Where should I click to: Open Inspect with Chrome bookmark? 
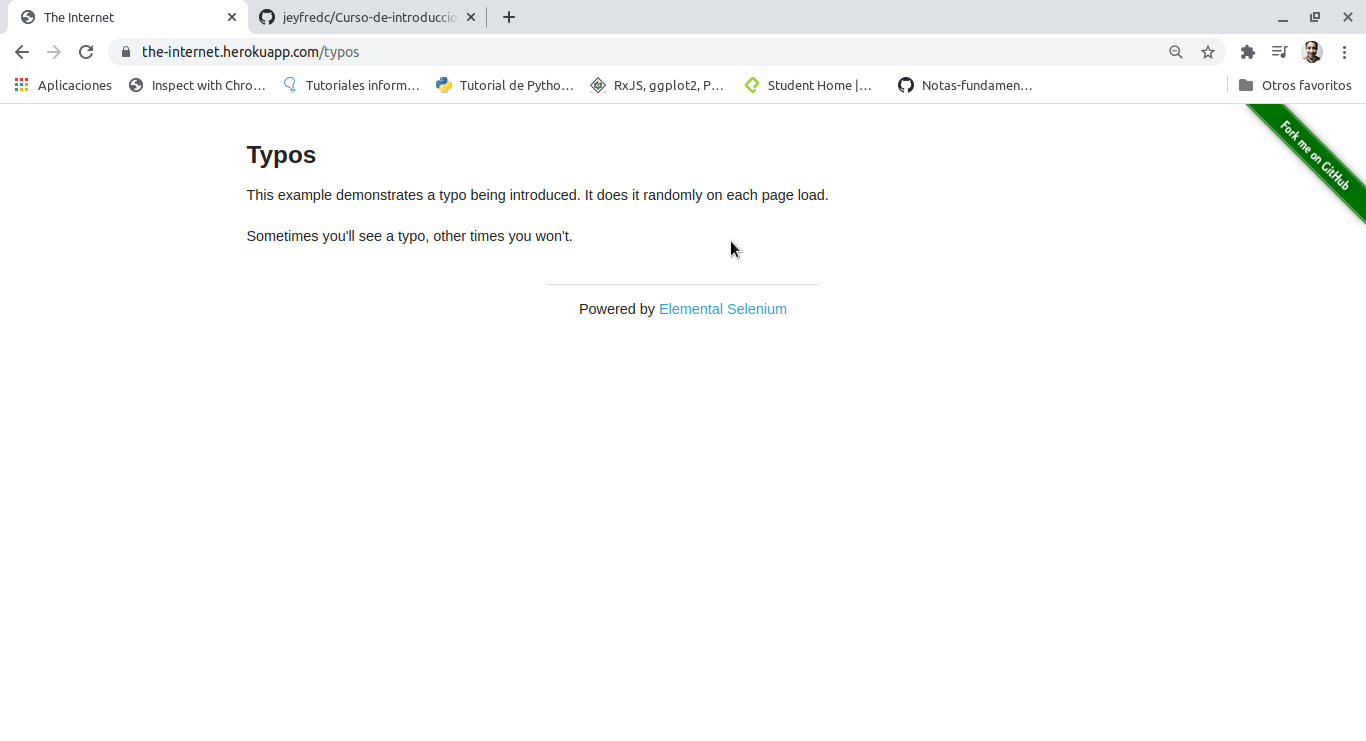tap(198, 85)
